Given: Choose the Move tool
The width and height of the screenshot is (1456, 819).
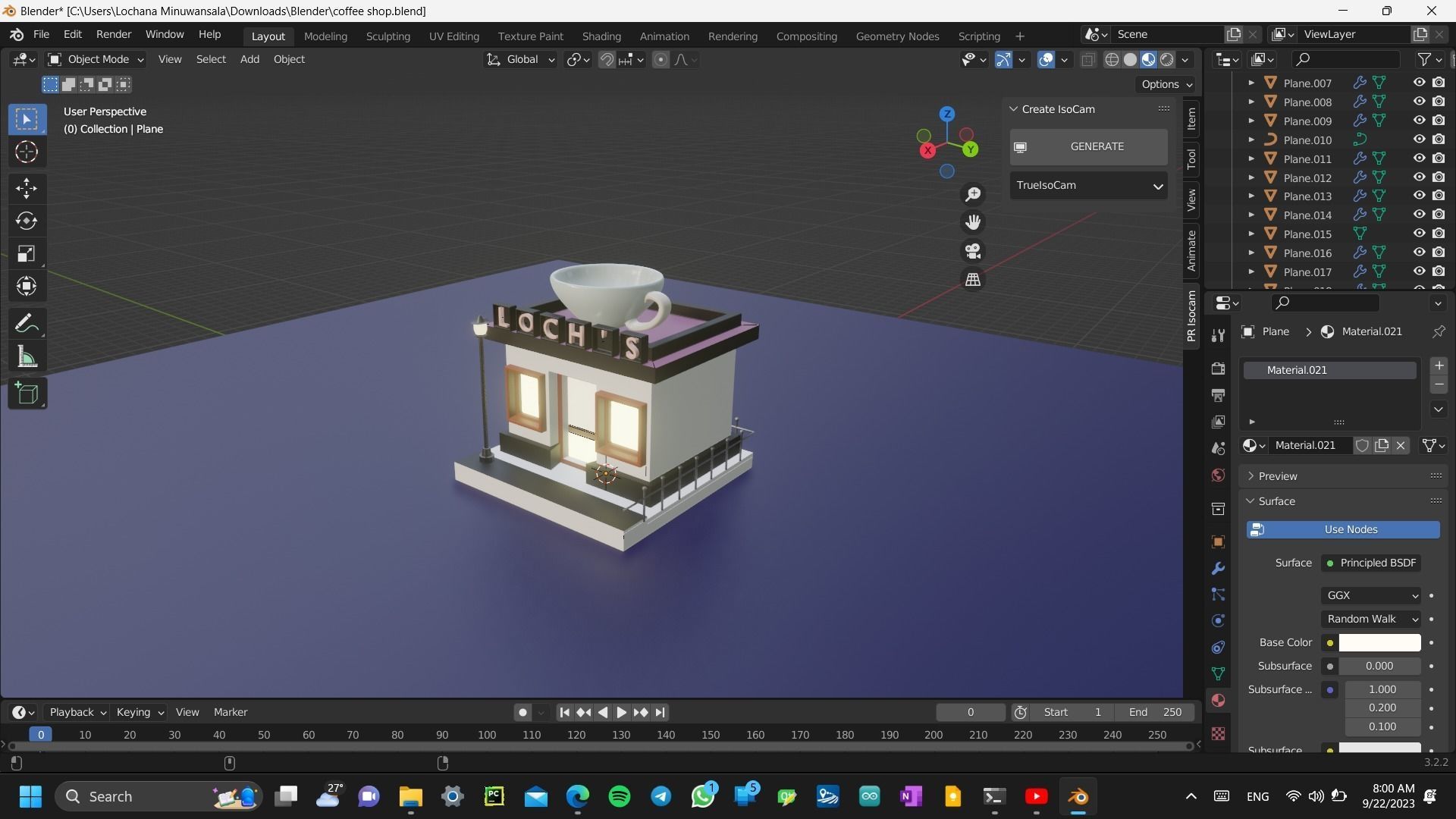Looking at the screenshot, I should tap(27, 188).
